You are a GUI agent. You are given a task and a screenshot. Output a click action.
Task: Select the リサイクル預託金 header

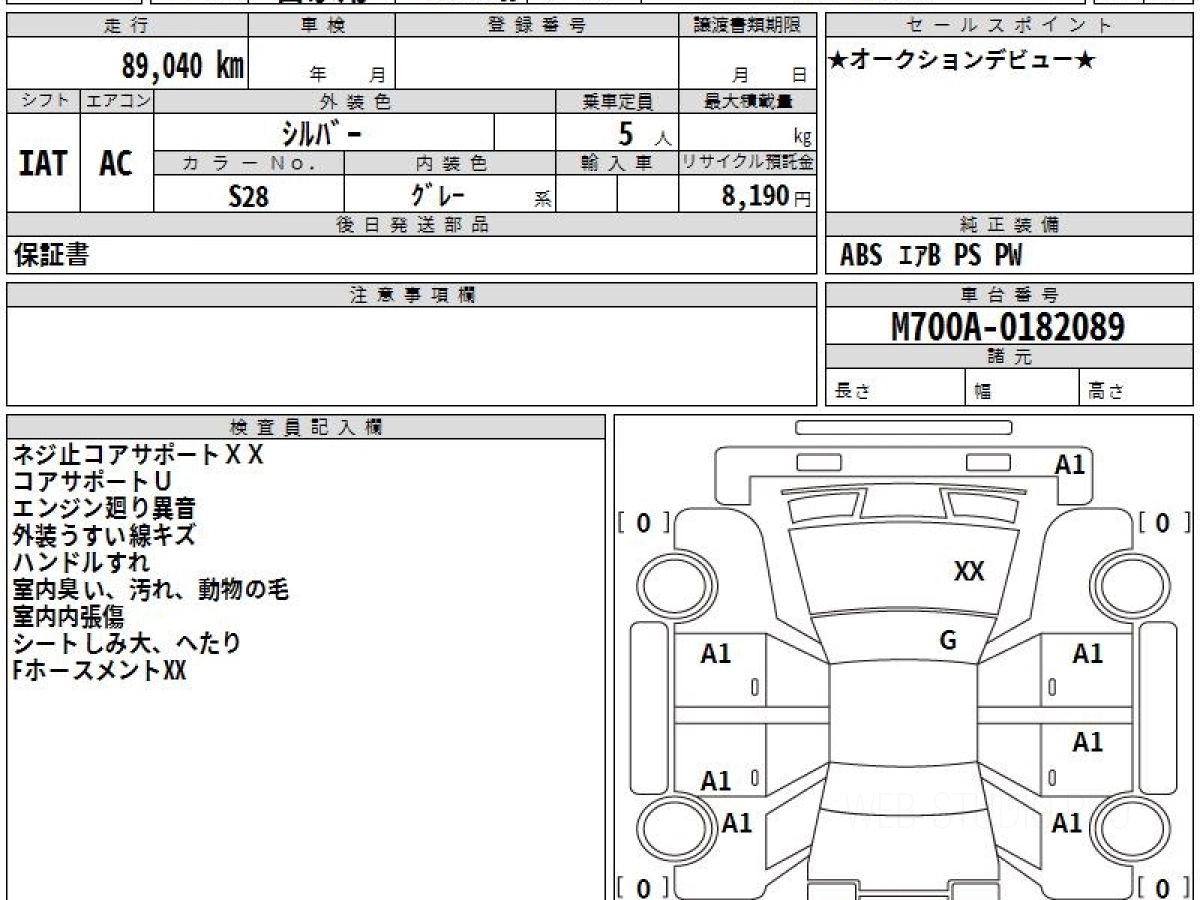(748, 163)
